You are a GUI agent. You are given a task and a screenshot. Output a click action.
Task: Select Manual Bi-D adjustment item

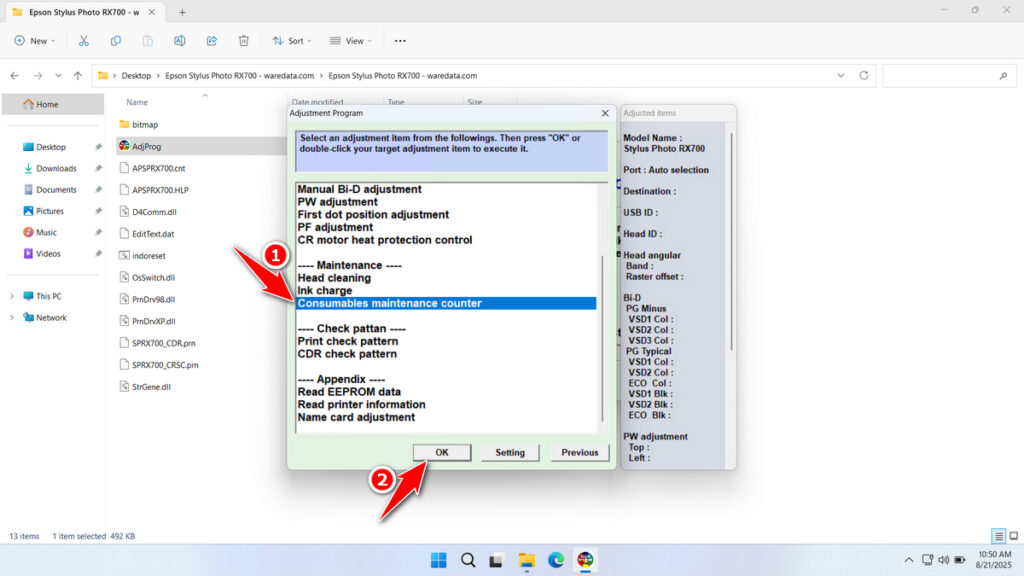pyautogui.click(x=359, y=189)
